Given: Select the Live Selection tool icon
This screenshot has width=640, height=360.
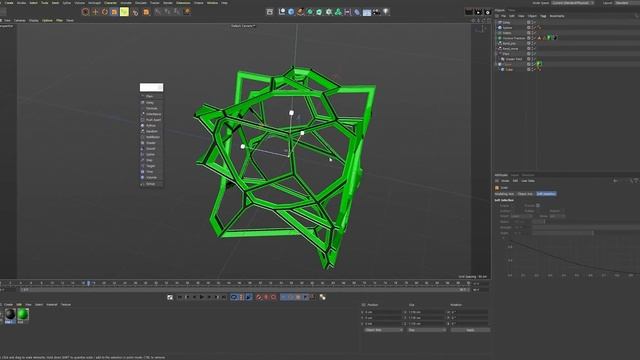Looking at the screenshot, I should pyautogui.click(x=85, y=12).
